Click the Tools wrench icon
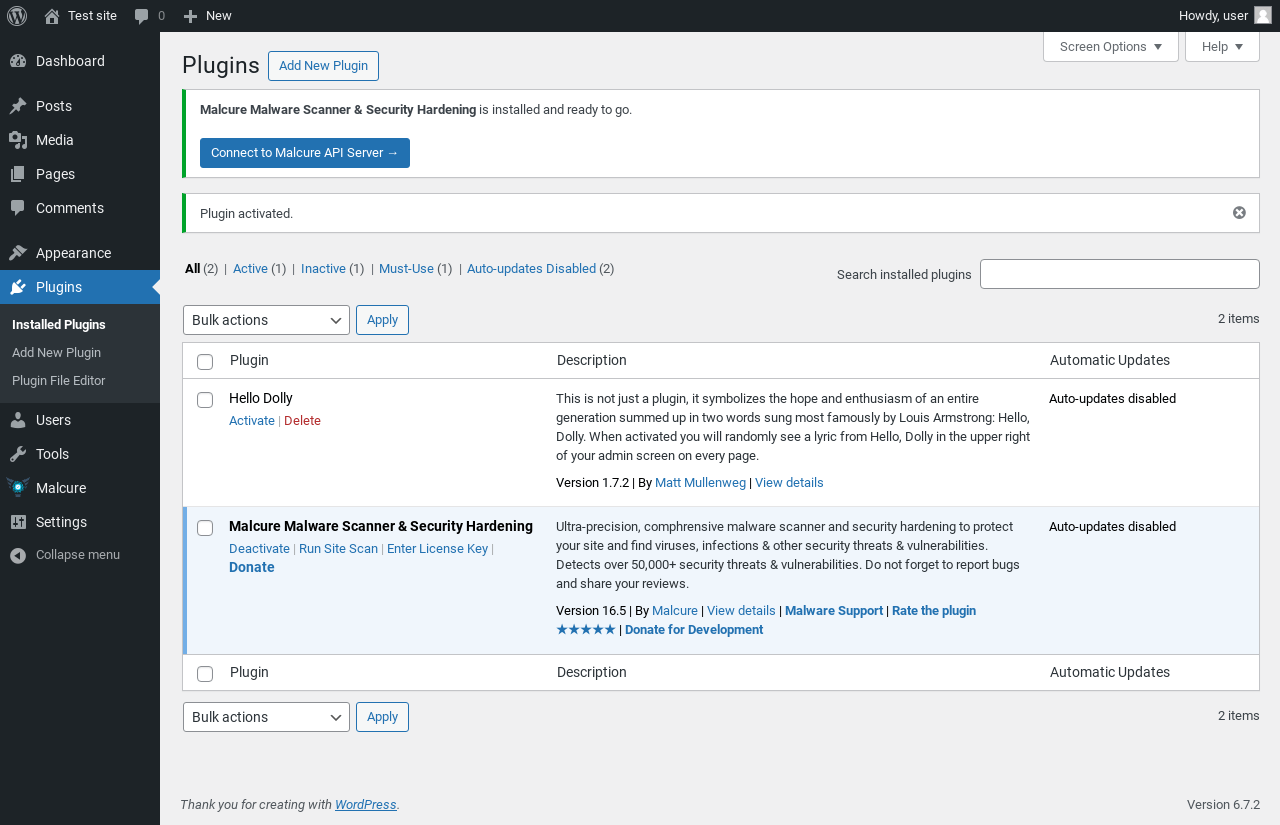Viewport: 1280px width, 825px height. [18, 454]
